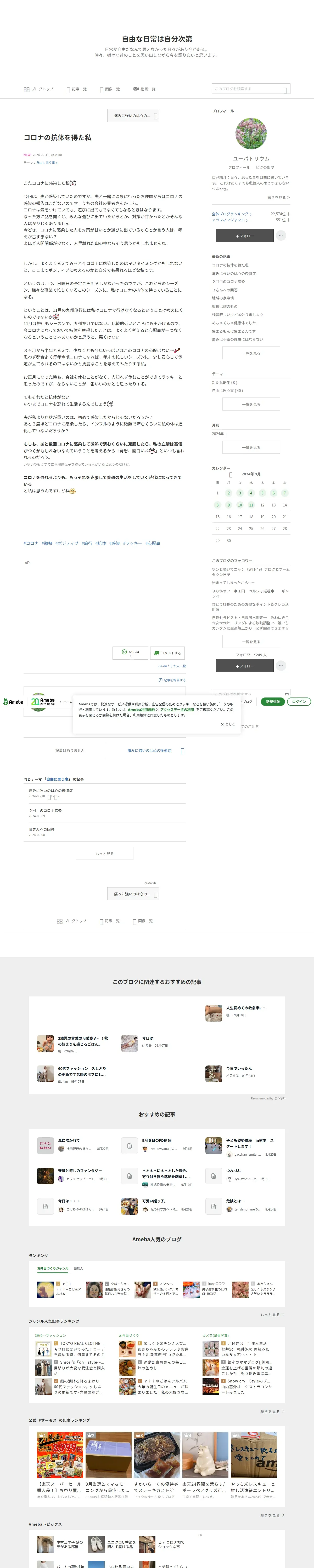Open follower blog ひとり社長のためのお得なポイント＆クレカ活用法

click(x=251, y=607)
